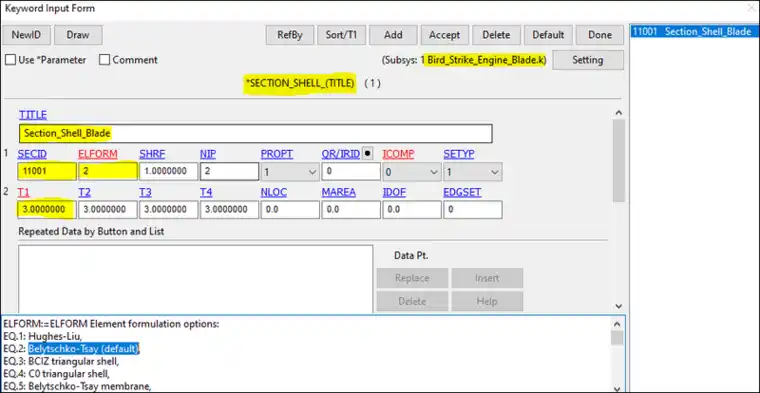Image resolution: width=760 pixels, height=393 pixels.
Task: Focus the IDOF input field
Action: click(x=412, y=210)
